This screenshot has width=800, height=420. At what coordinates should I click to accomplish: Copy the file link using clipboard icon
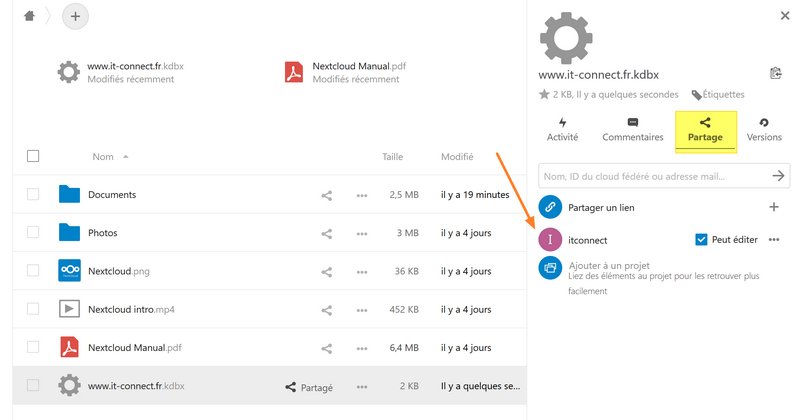(775, 73)
